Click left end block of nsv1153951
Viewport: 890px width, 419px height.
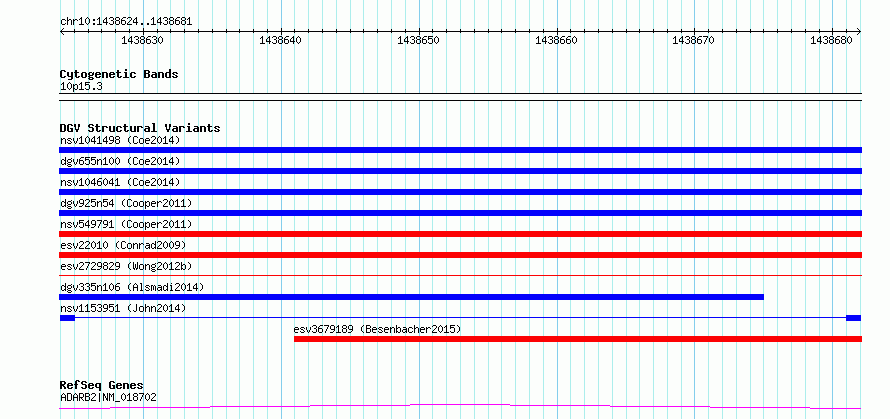point(67,318)
